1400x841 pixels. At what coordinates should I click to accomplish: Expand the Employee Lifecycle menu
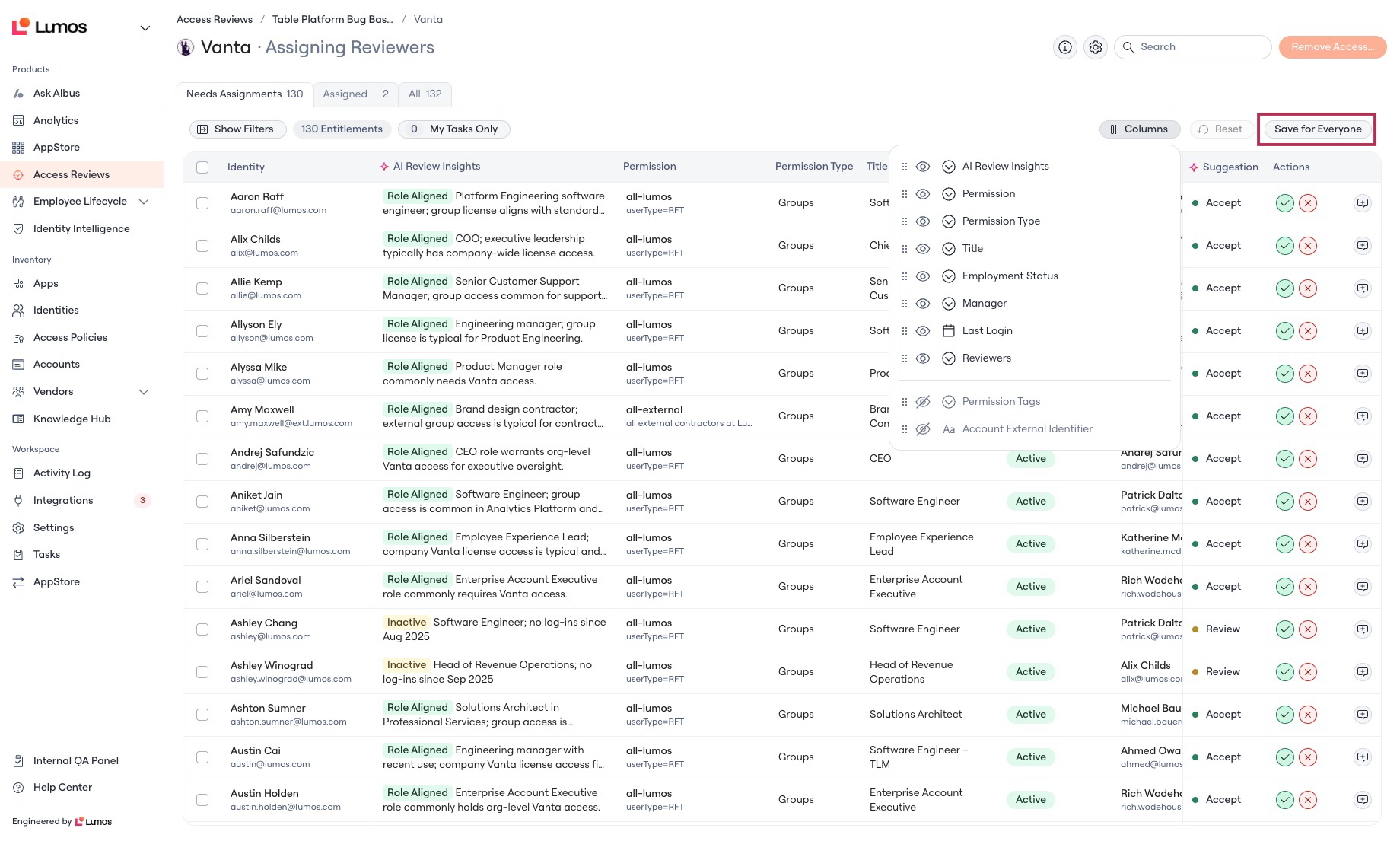144,202
